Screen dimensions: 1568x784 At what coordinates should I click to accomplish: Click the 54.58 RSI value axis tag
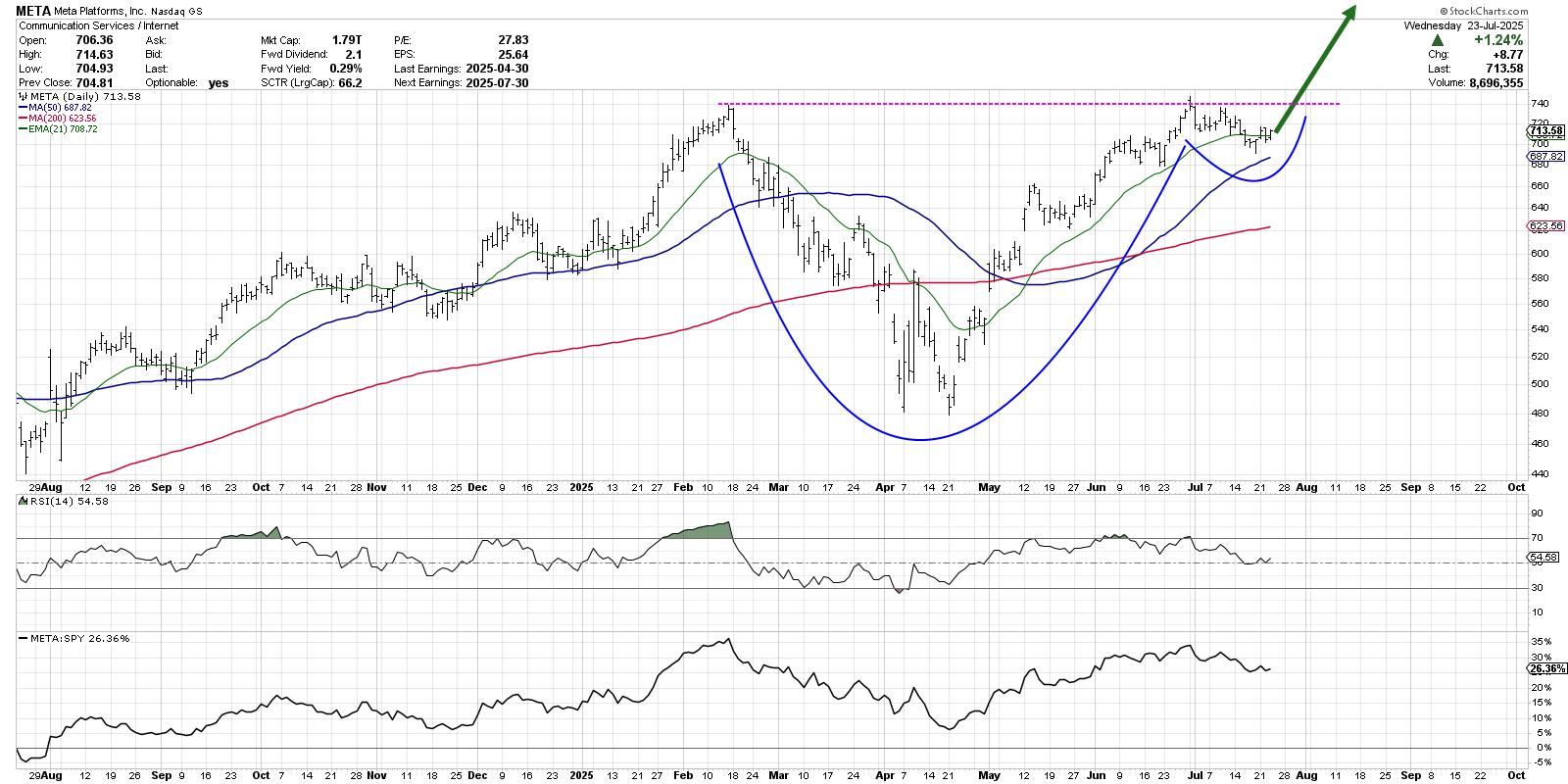pyautogui.click(x=1543, y=558)
